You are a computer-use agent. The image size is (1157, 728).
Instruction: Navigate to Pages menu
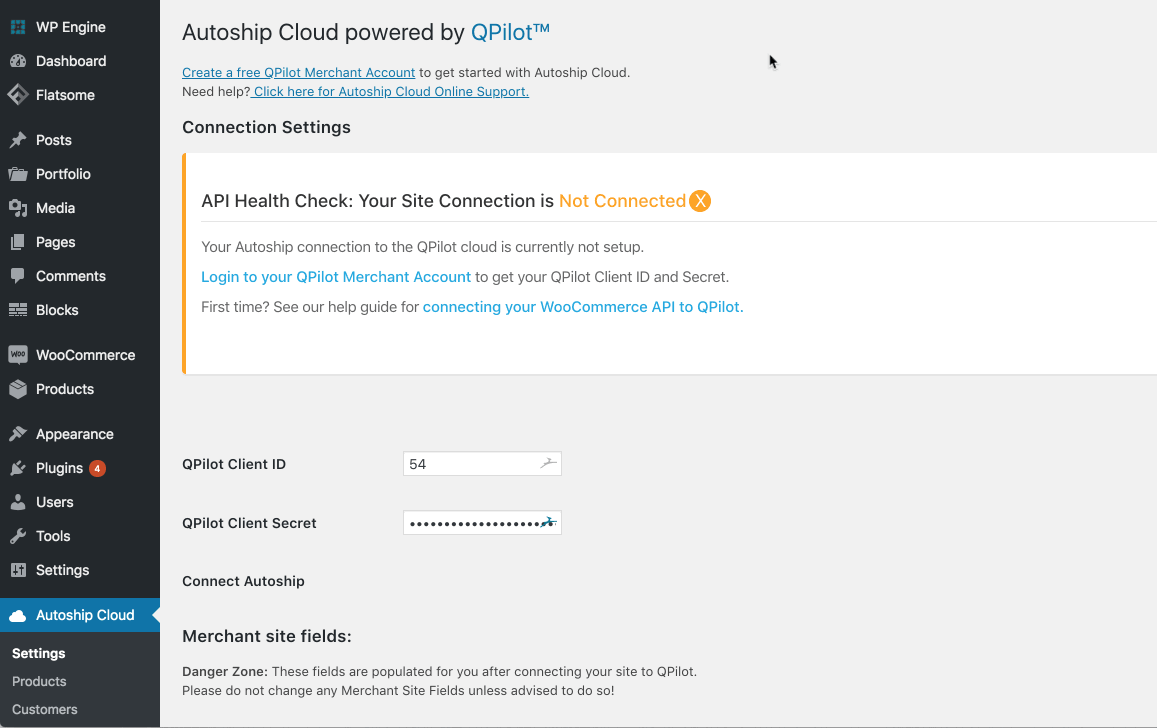pos(55,242)
